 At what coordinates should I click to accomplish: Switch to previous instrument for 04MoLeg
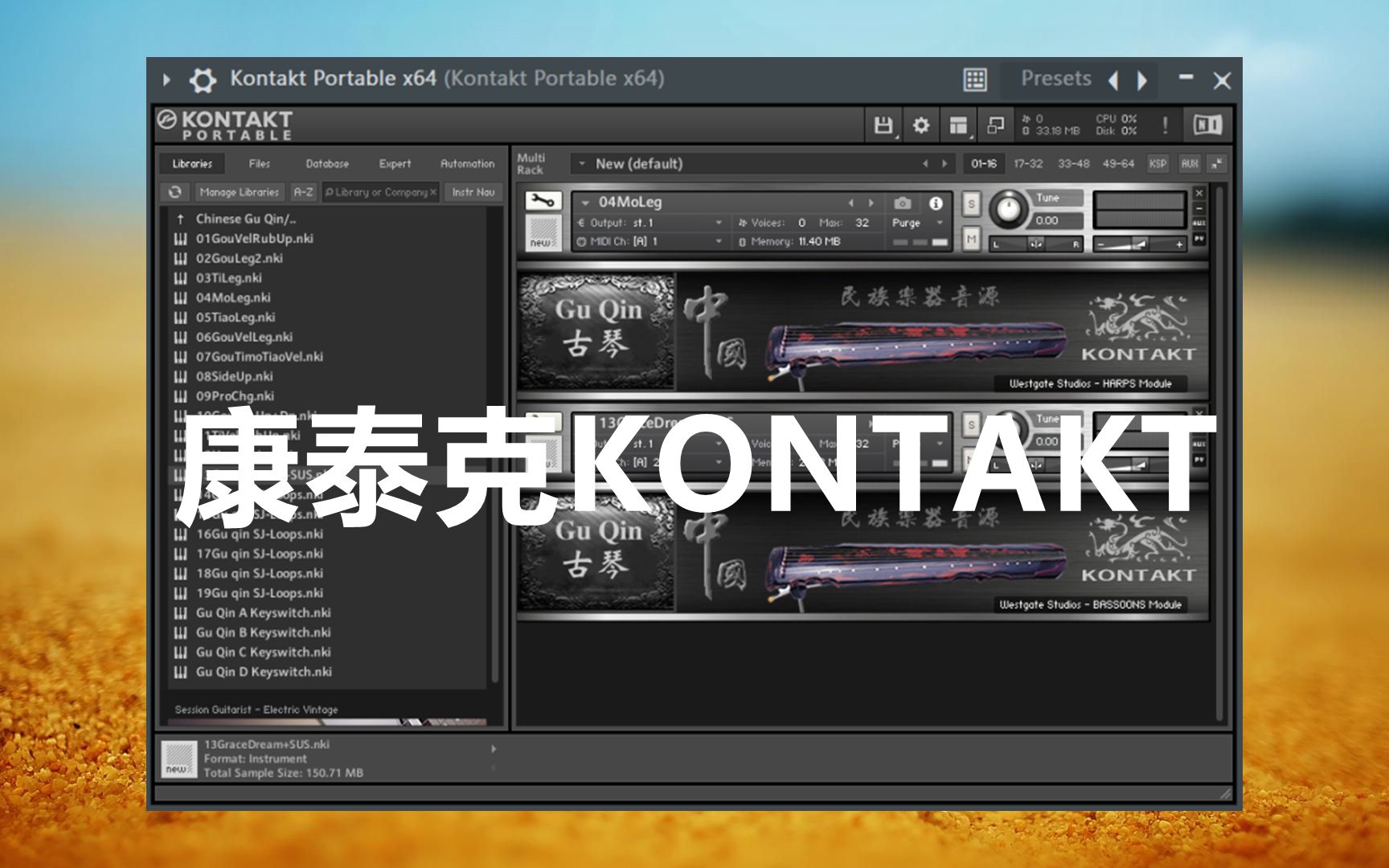pos(851,203)
